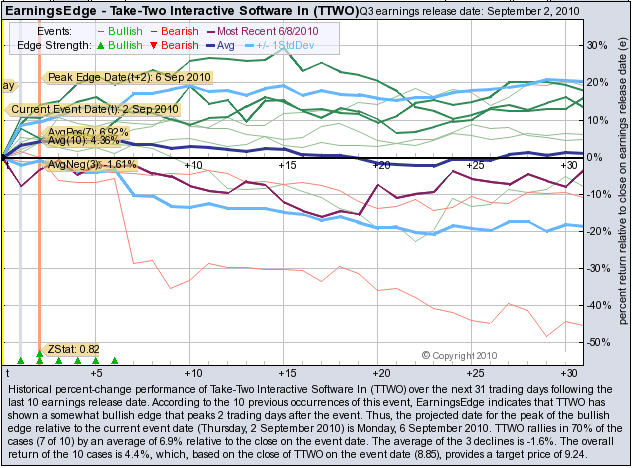Click the green triangle marker above 't' on the axis
This screenshot has width=633, height=468.
pyautogui.click(x=20, y=360)
